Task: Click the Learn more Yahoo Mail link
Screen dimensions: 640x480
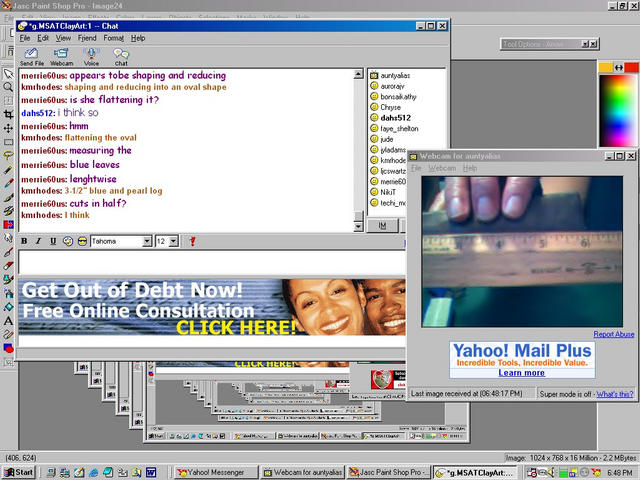Action: click(521, 373)
